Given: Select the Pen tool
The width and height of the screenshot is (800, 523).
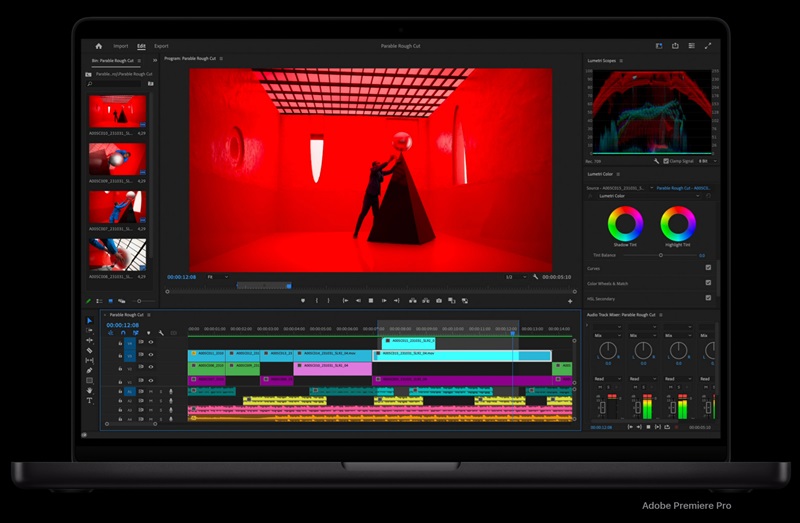Looking at the screenshot, I should coord(89,370).
